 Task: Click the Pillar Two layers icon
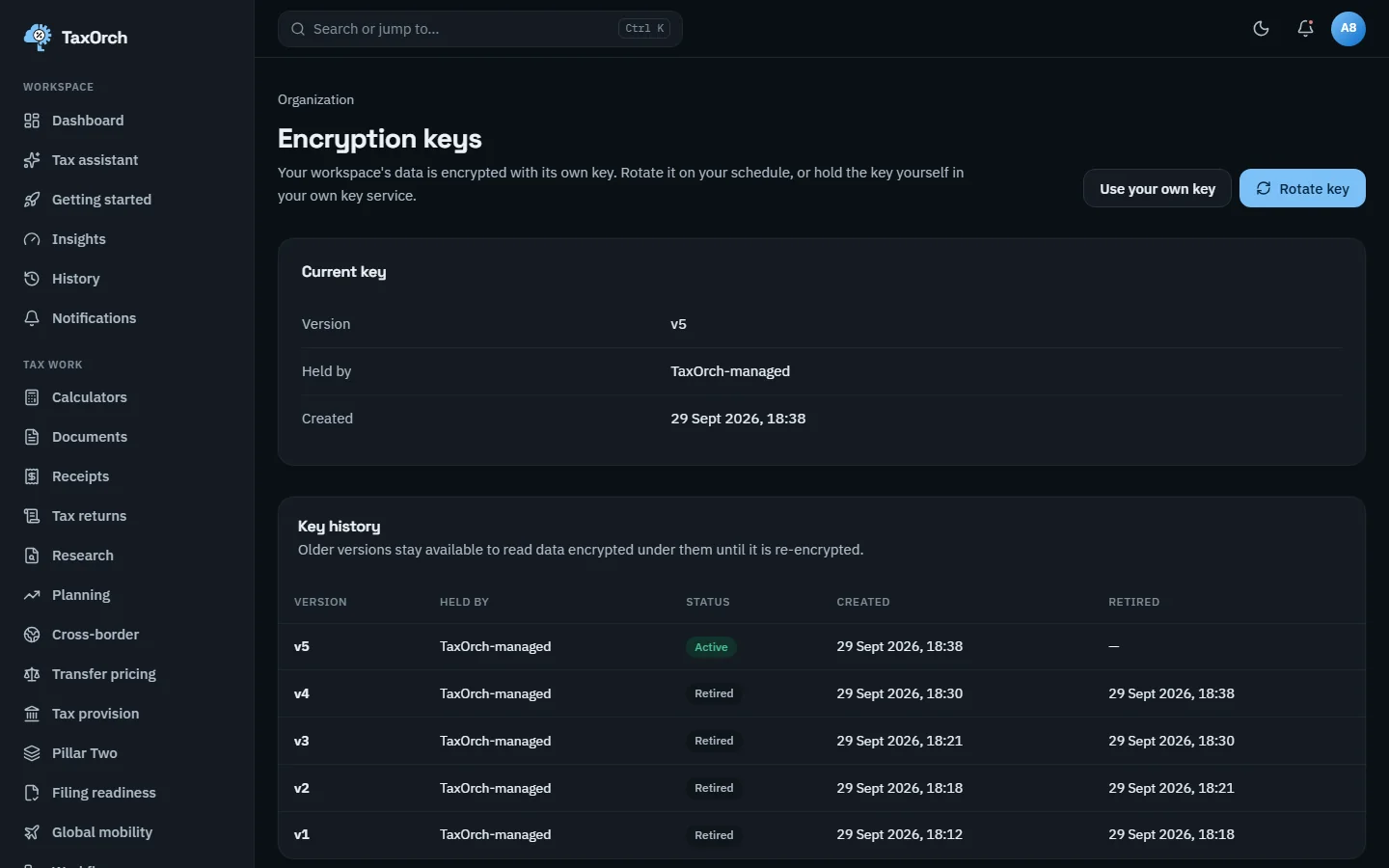32,753
